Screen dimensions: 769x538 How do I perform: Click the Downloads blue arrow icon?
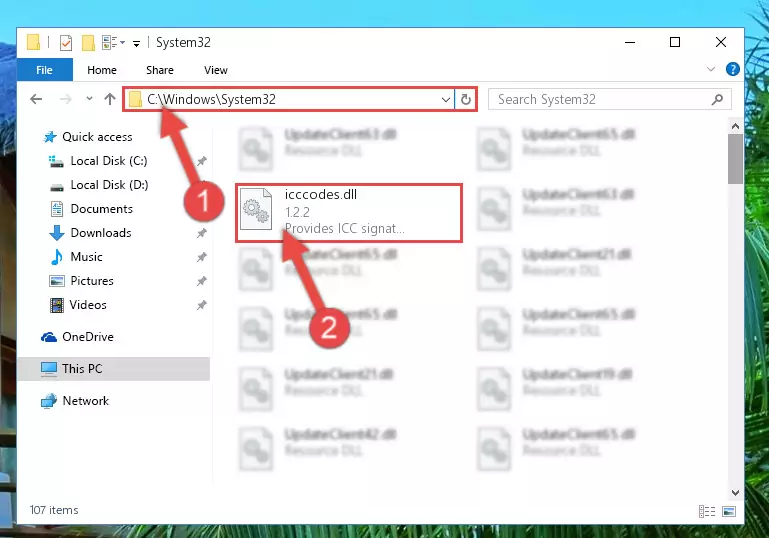coord(57,233)
